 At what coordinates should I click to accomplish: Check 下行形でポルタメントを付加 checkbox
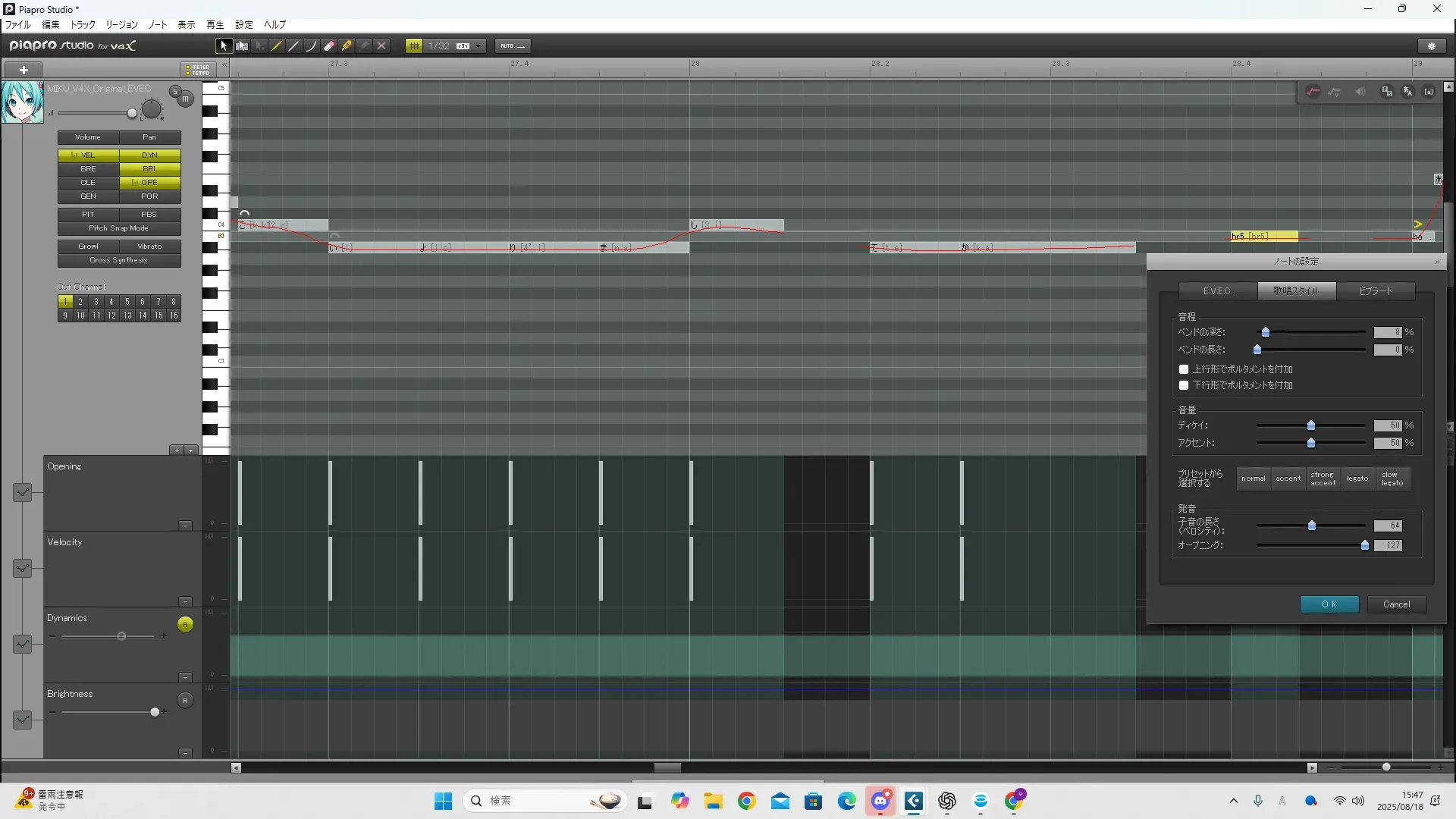(x=1184, y=385)
